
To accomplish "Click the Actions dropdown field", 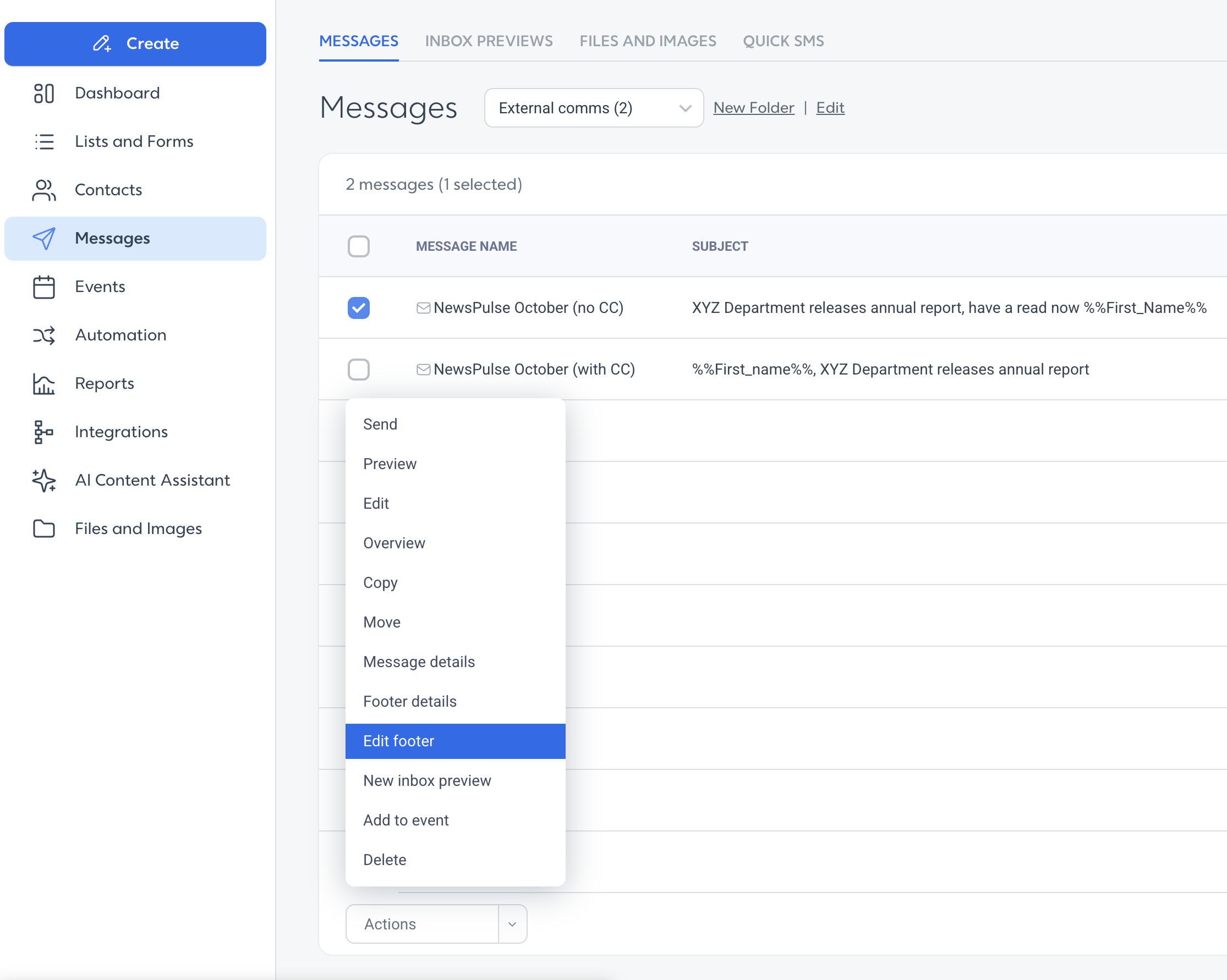I will point(436,924).
